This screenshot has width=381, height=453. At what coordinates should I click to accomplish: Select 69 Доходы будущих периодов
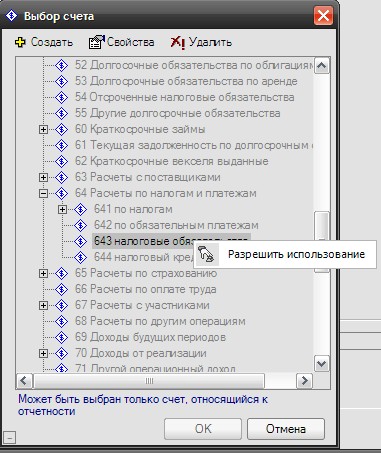[x=150, y=337]
